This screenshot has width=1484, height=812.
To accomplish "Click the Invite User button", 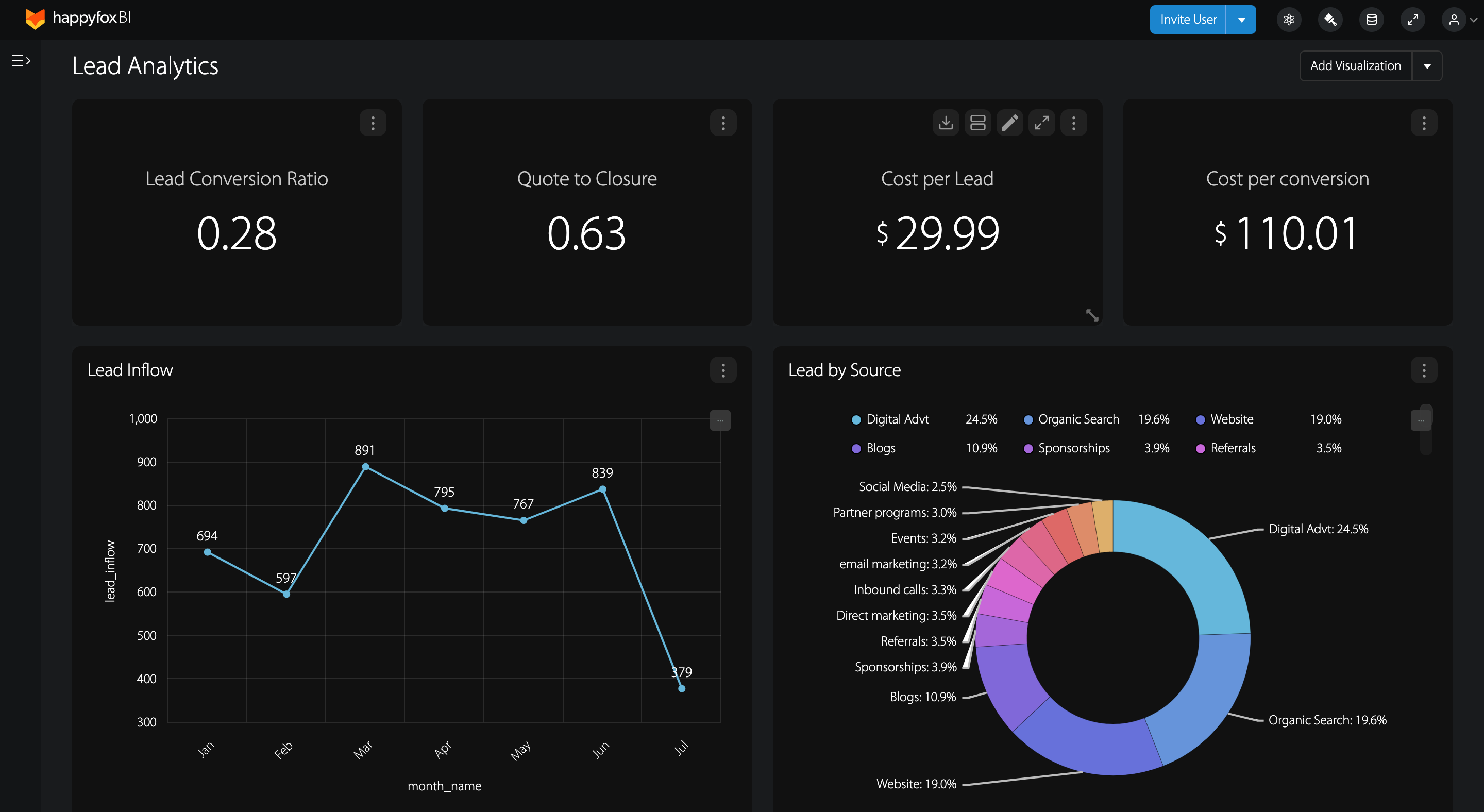I will pyautogui.click(x=1188, y=20).
